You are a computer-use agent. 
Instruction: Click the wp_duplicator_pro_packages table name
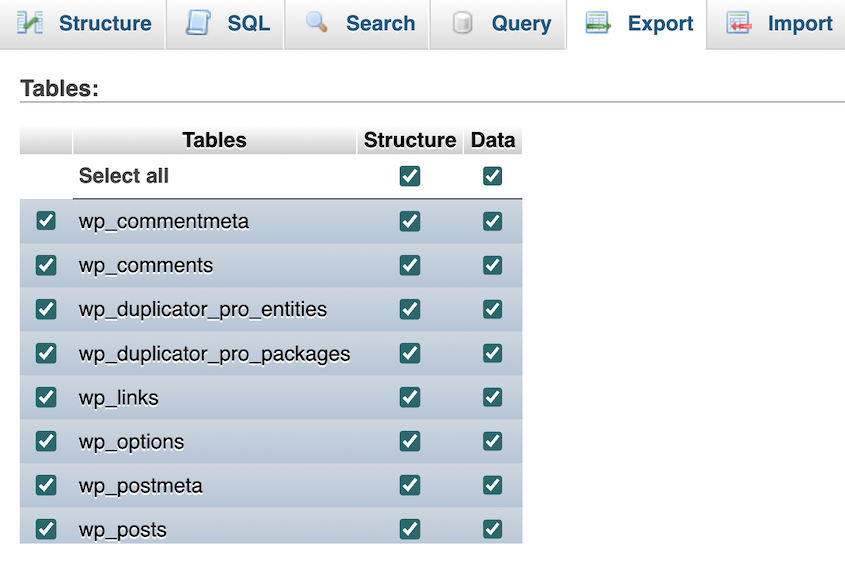point(214,354)
